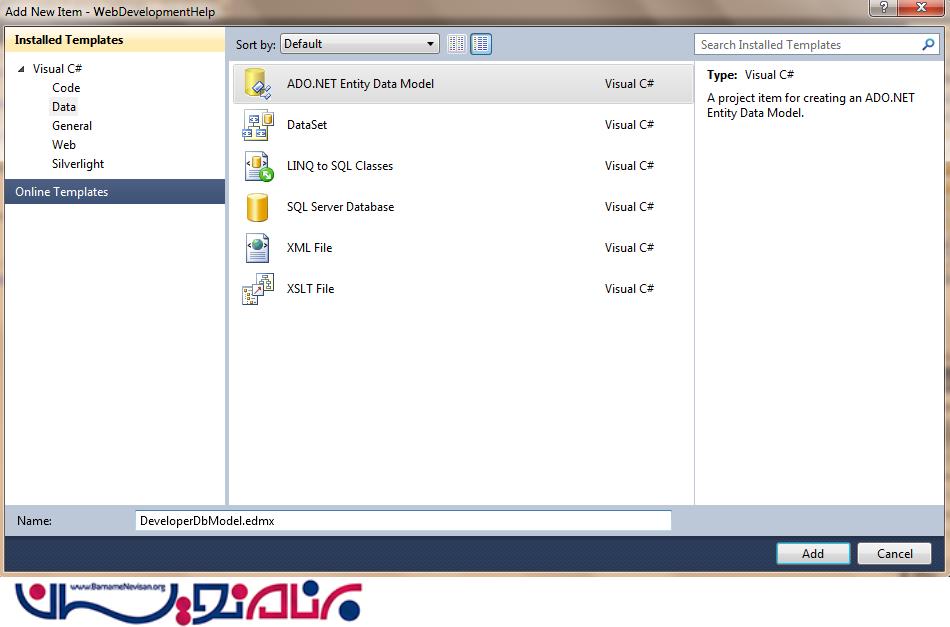Click Visual C# in the DataSet row
This screenshot has height=627, width=950.
point(629,125)
